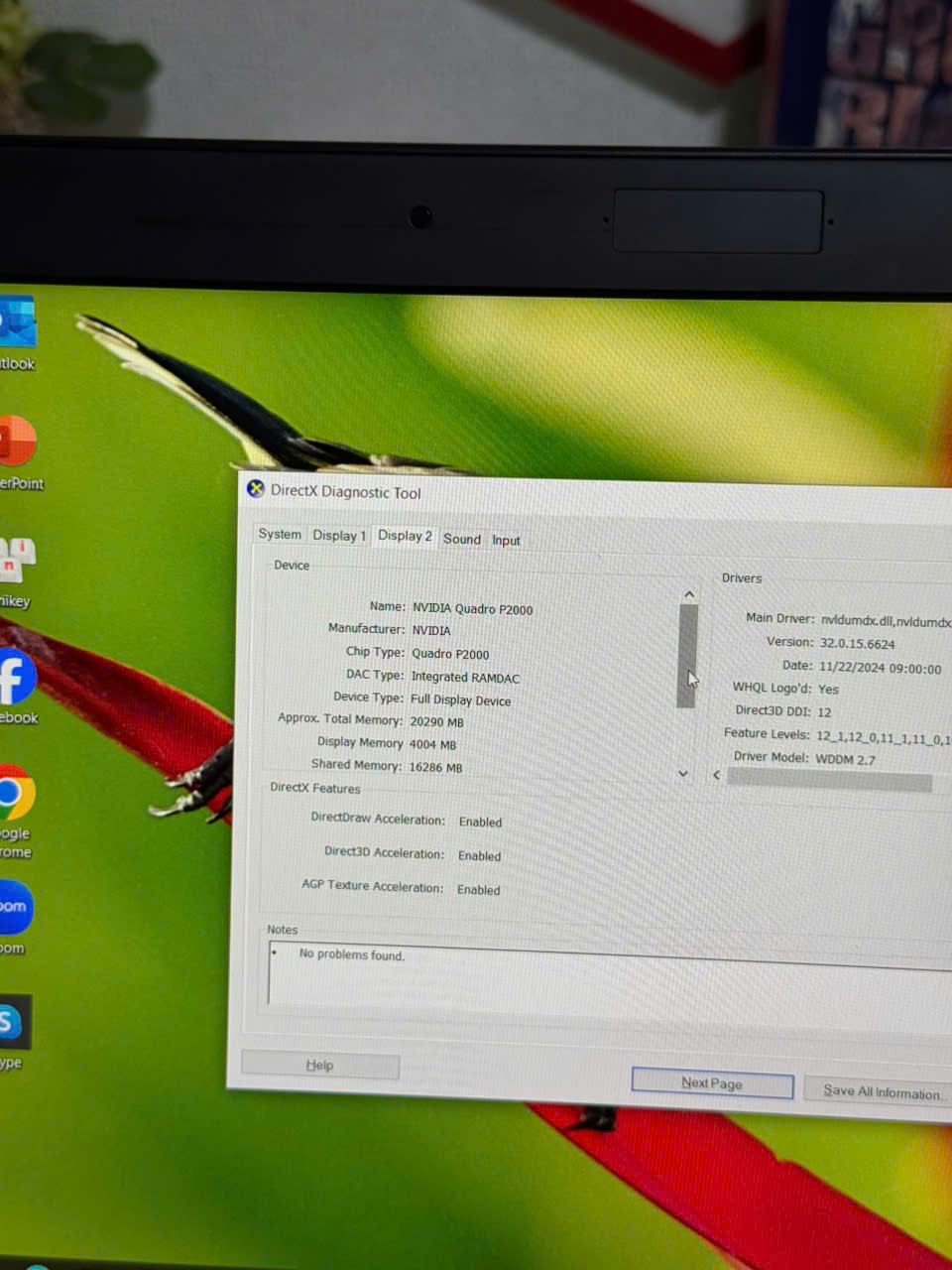The width and height of the screenshot is (952, 1270).
Task: Click the 20290 MB total memory value
Action: (x=437, y=722)
